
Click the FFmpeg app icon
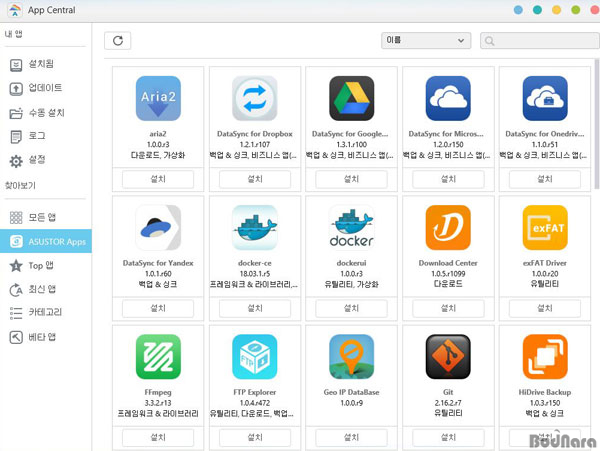(x=158, y=357)
